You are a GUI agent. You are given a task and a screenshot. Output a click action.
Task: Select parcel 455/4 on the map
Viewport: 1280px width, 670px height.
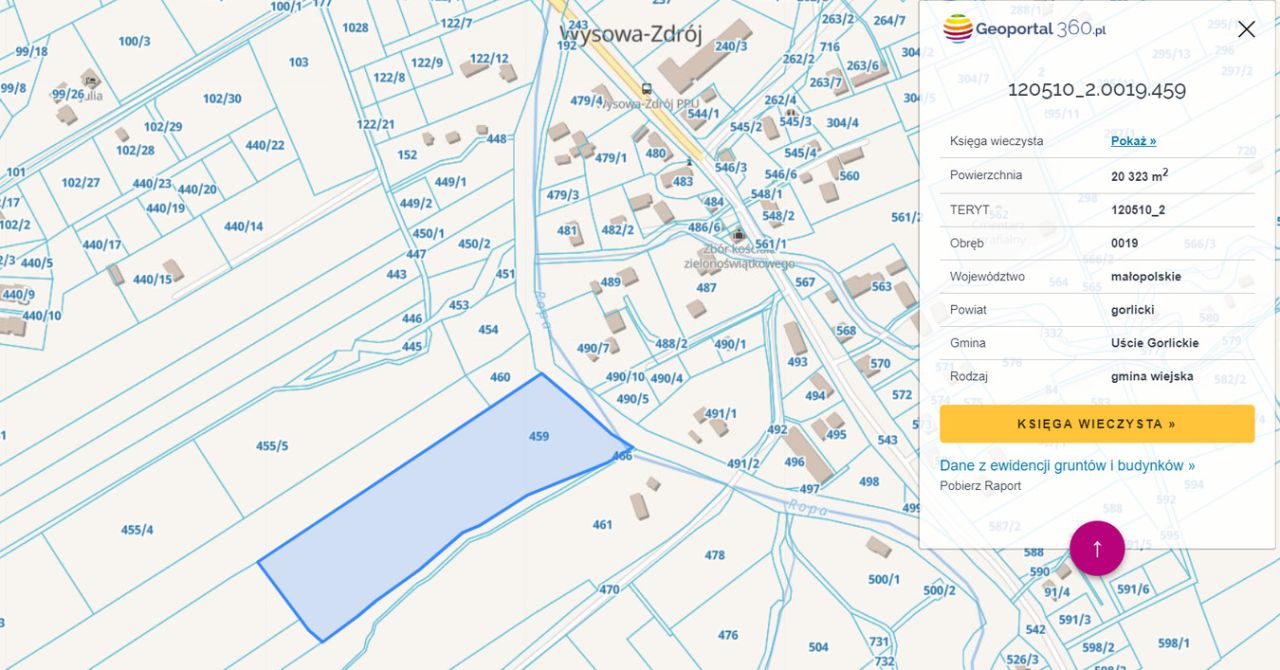point(137,530)
